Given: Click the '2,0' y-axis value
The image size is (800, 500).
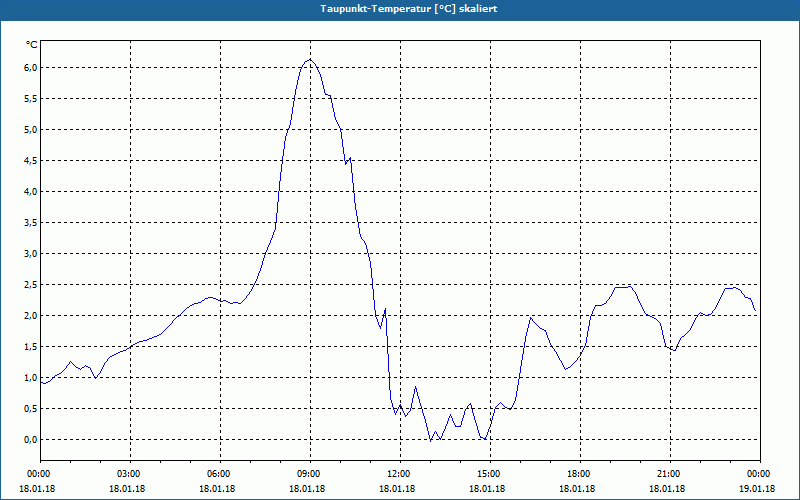Looking at the screenshot, I should pos(31,316).
